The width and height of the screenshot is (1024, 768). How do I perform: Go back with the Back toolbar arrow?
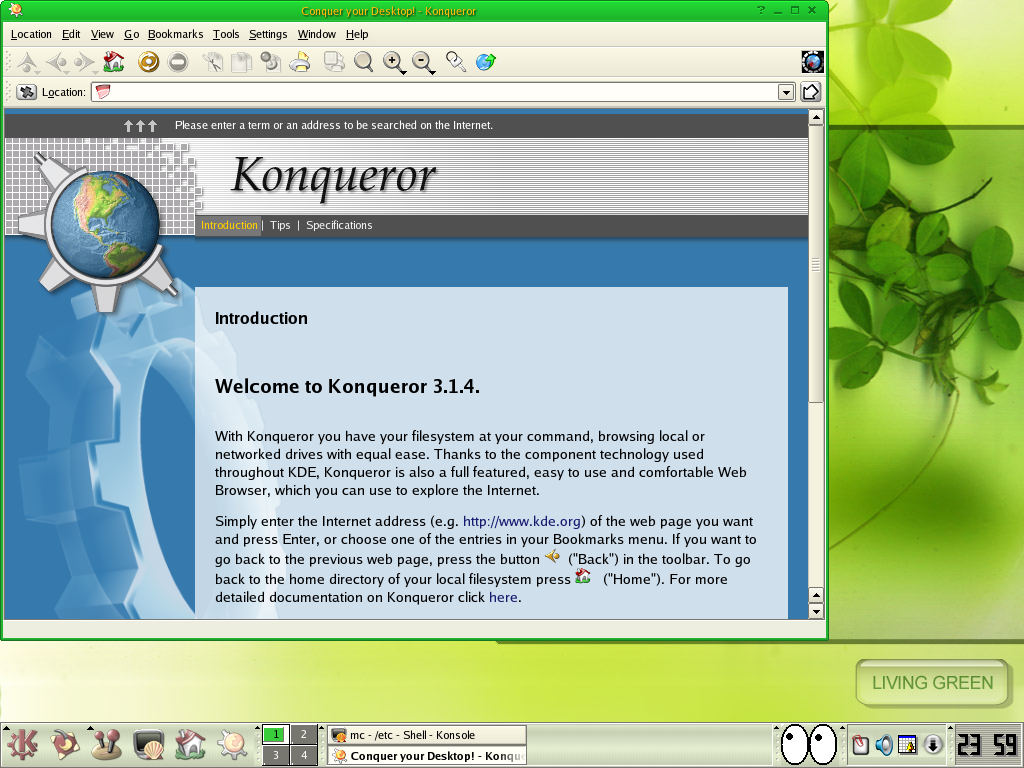(57, 62)
